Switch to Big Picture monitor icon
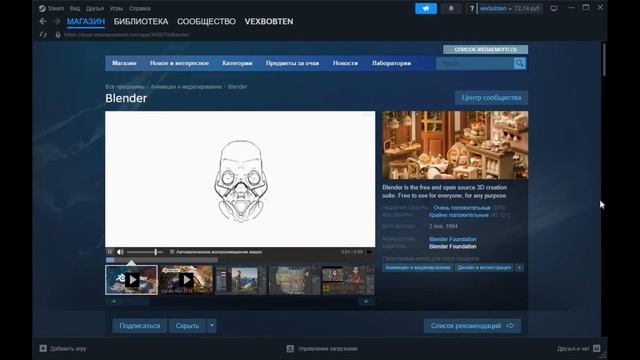 pos(554,9)
